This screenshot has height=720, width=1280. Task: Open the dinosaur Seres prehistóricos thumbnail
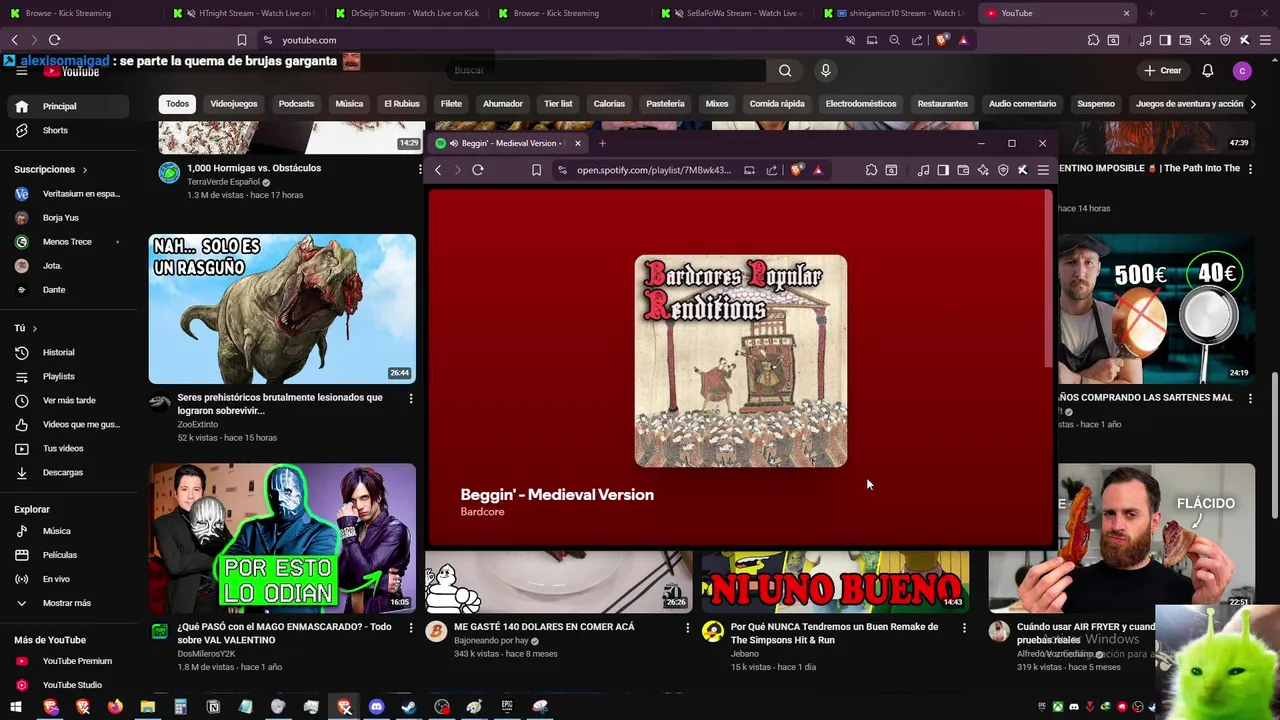(282, 309)
